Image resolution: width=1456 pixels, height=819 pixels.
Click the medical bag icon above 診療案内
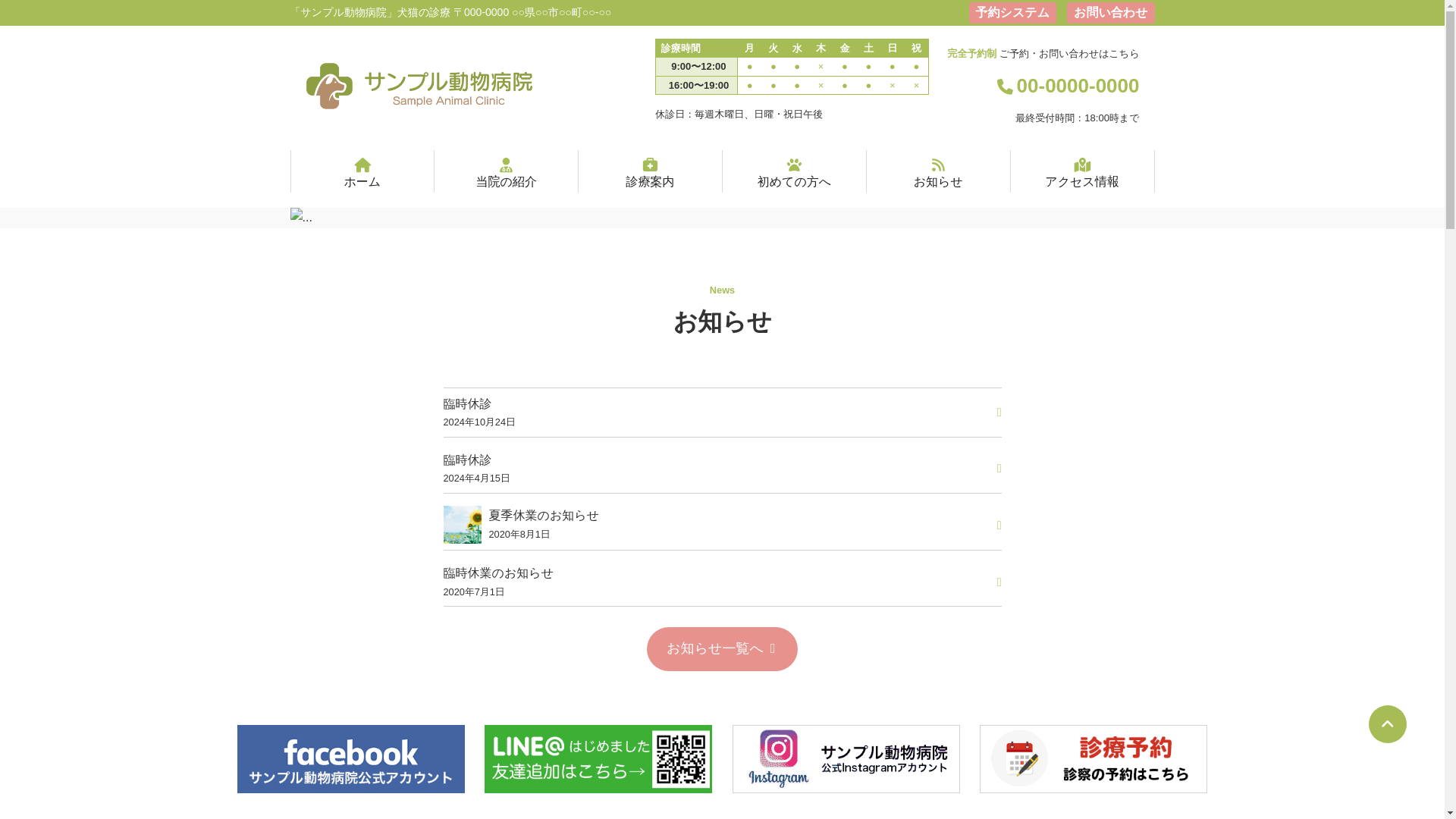coord(650,165)
